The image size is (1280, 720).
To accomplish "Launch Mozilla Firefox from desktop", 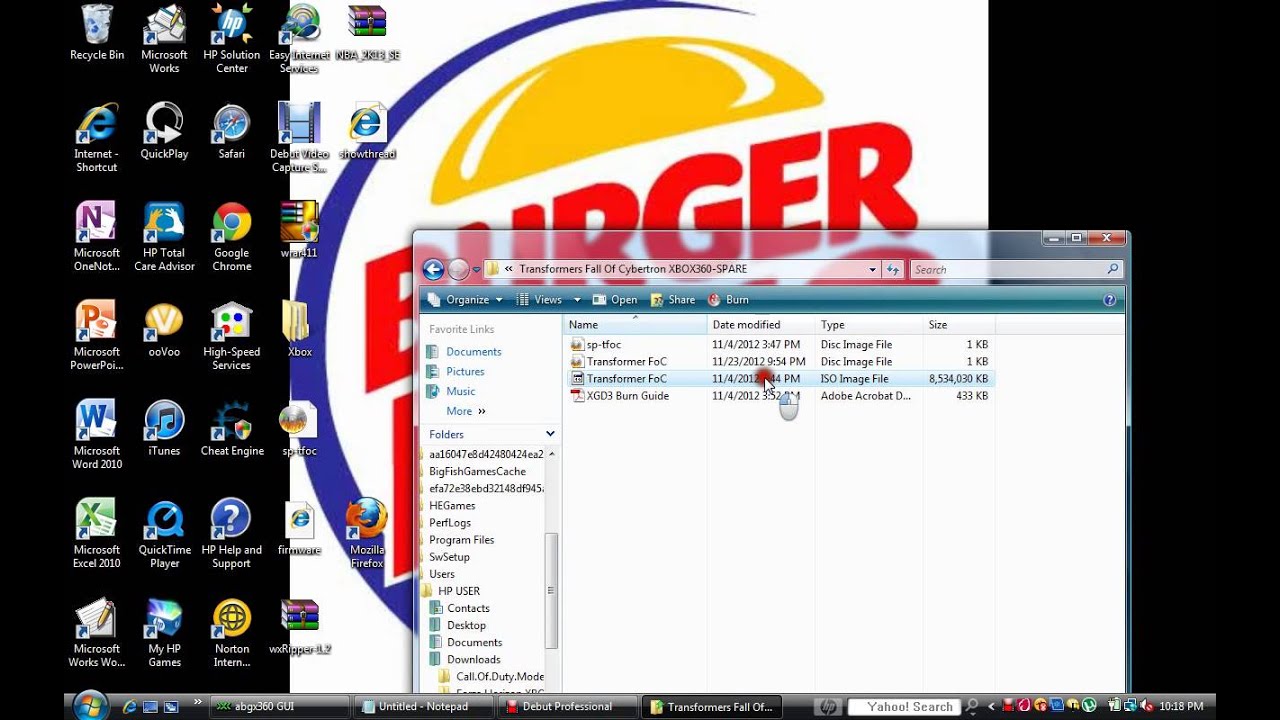I will 367,534.
